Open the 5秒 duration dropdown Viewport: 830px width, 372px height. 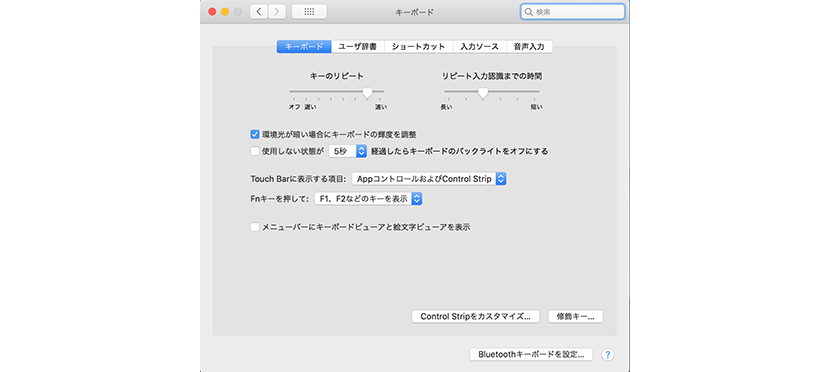(x=348, y=151)
